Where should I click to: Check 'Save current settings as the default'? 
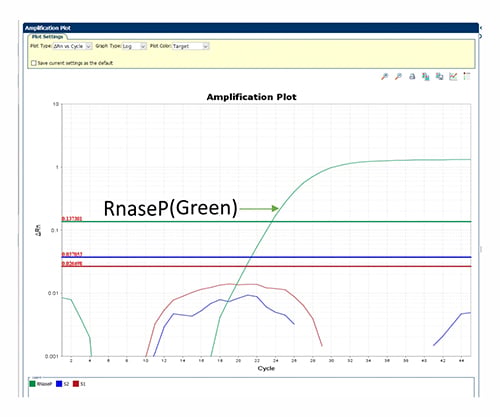click(34, 63)
